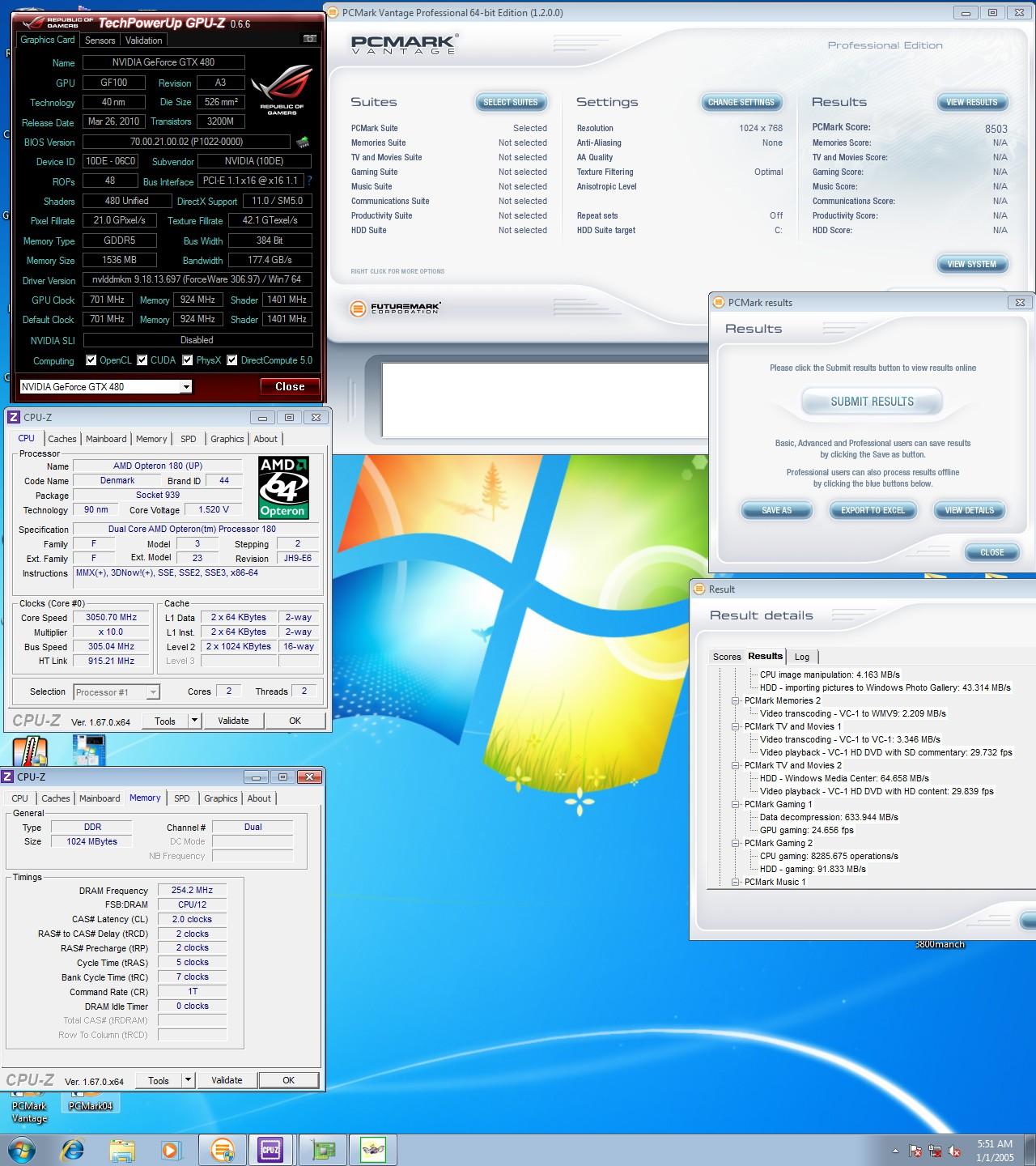Collapse the PCMark Memories 2 node
This screenshot has width=1036, height=1166.
[736, 700]
